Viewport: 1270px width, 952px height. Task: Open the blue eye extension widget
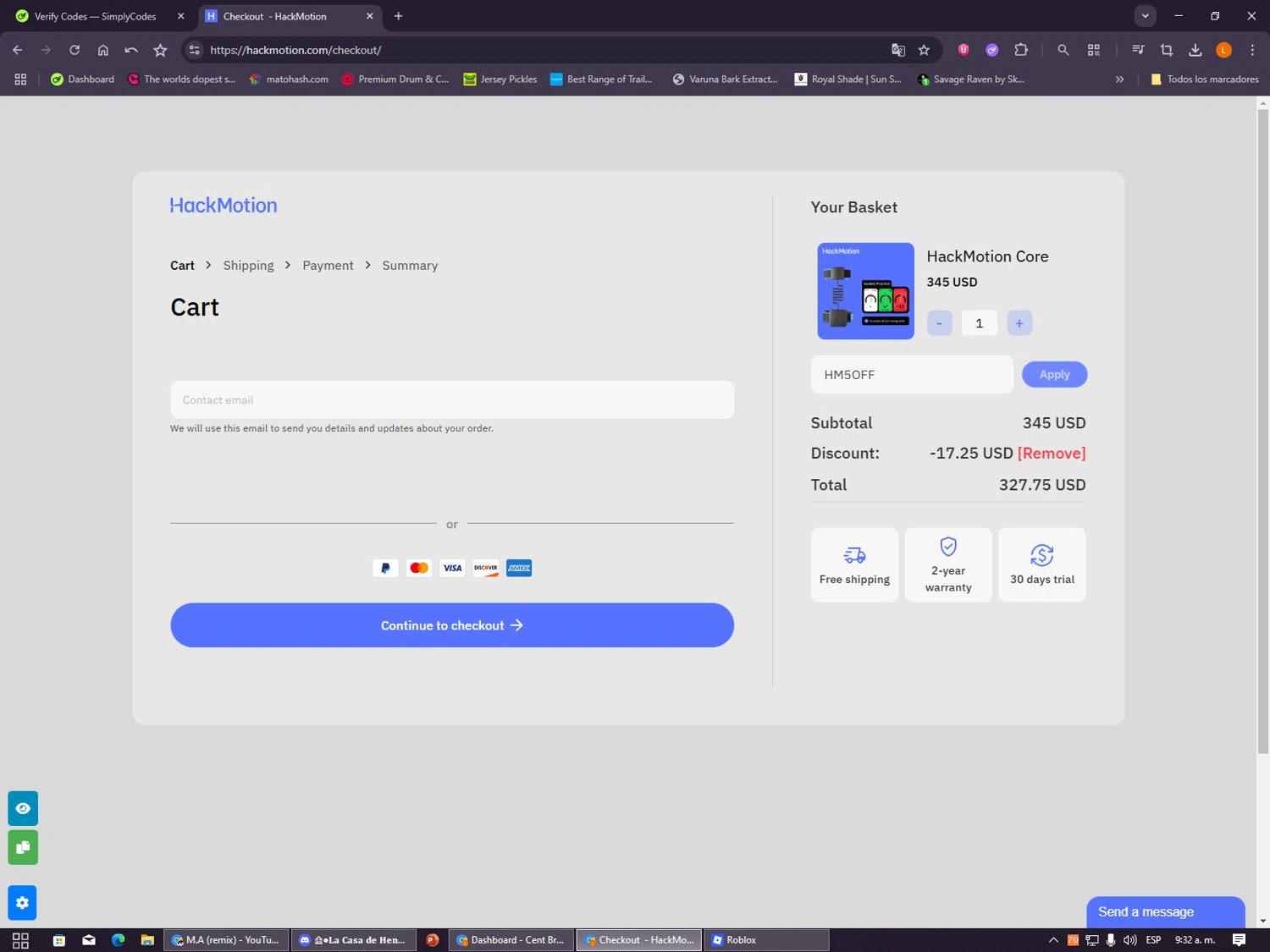coord(23,808)
